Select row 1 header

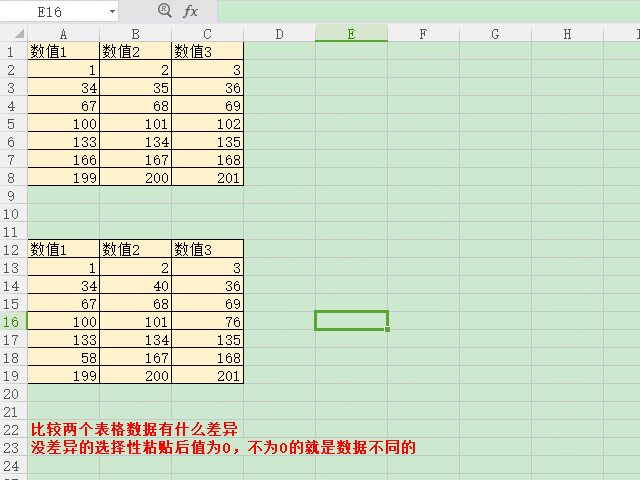pos(11,52)
